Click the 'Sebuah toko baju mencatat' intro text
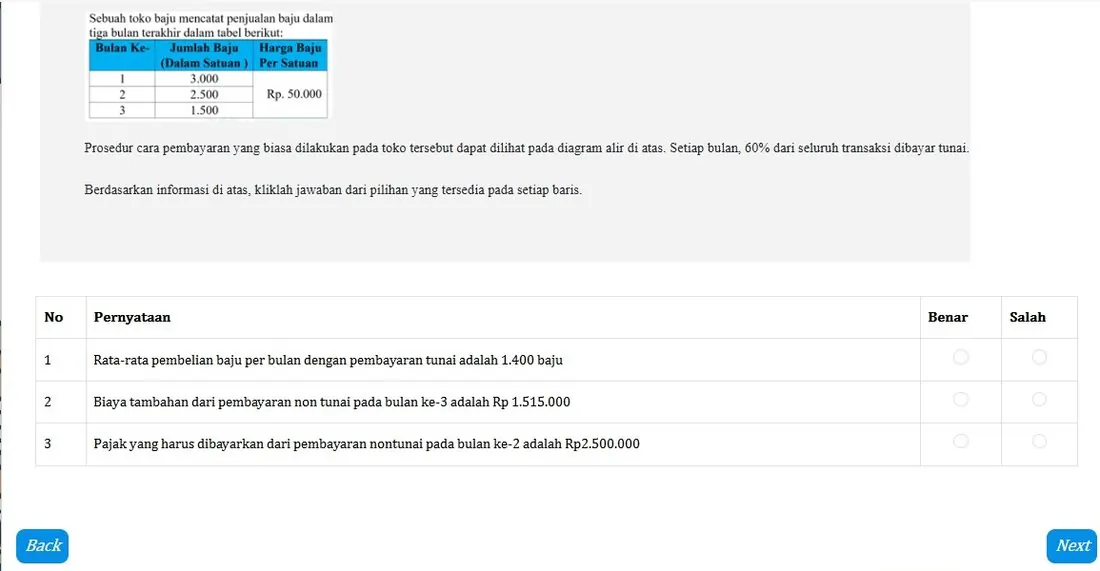The width and height of the screenshot is (1100, 571). coord(210,25)
